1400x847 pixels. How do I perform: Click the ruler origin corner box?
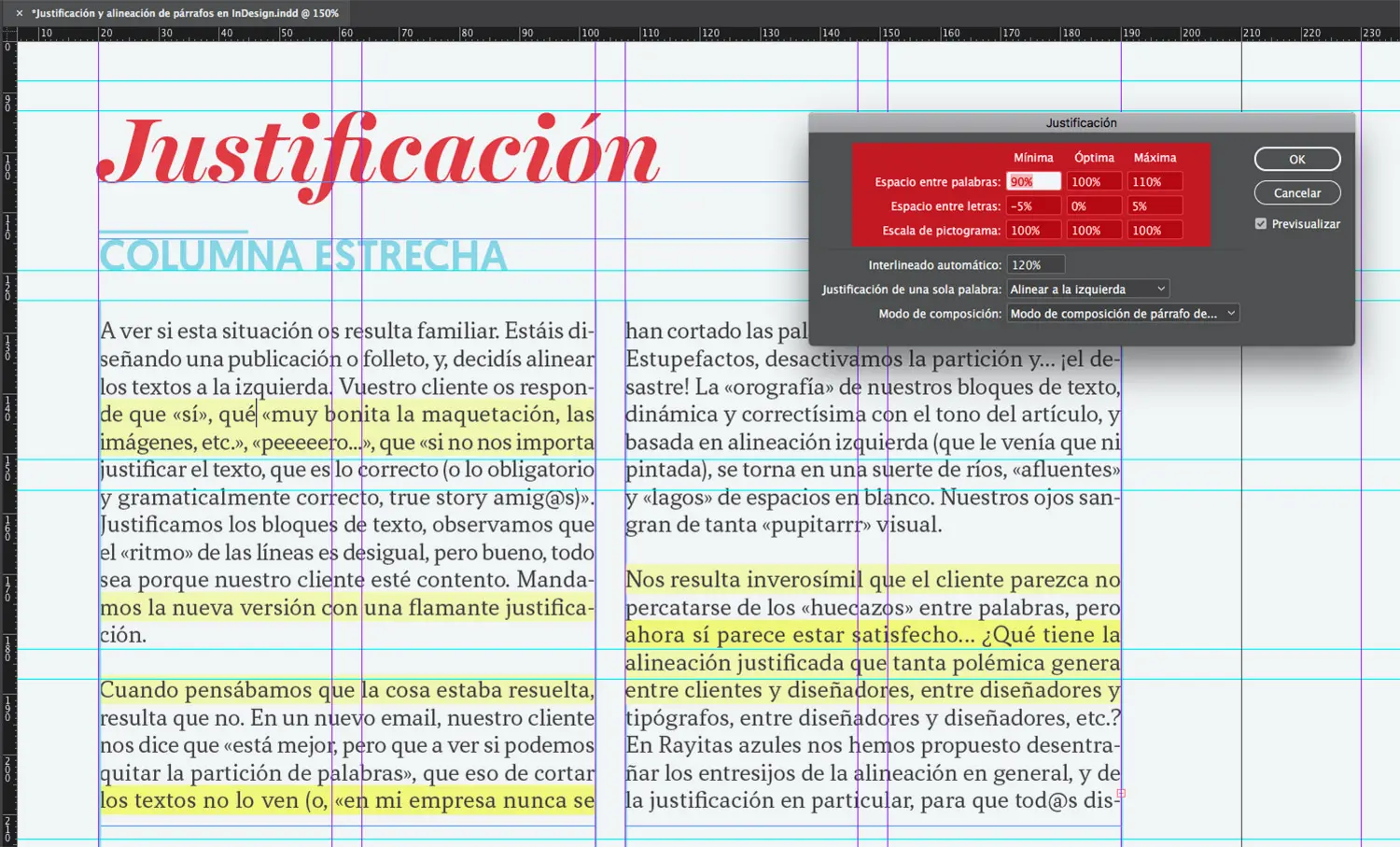[8, 34]
